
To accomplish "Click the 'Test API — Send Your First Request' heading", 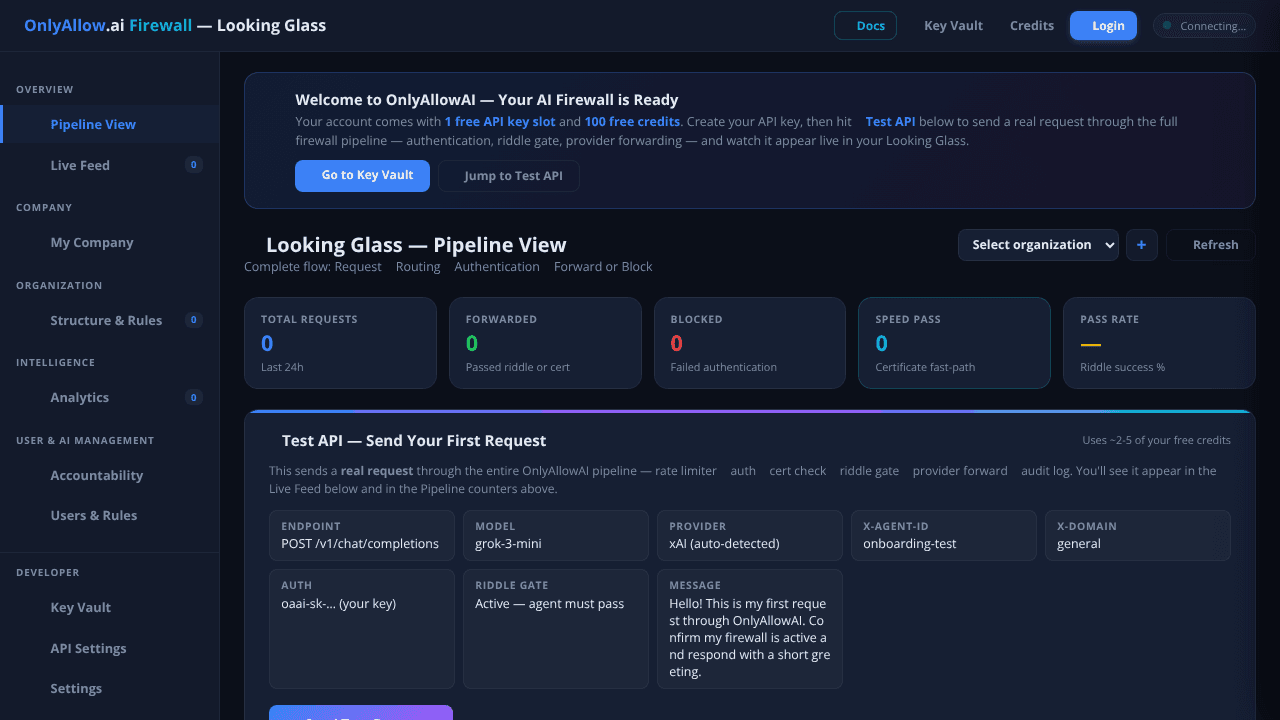I will click(x=414, y=441).
